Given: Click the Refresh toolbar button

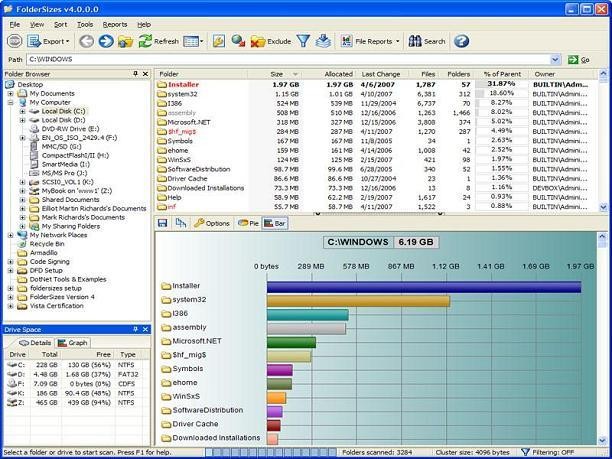Looking at the screenshot, I should pos(158,41).
